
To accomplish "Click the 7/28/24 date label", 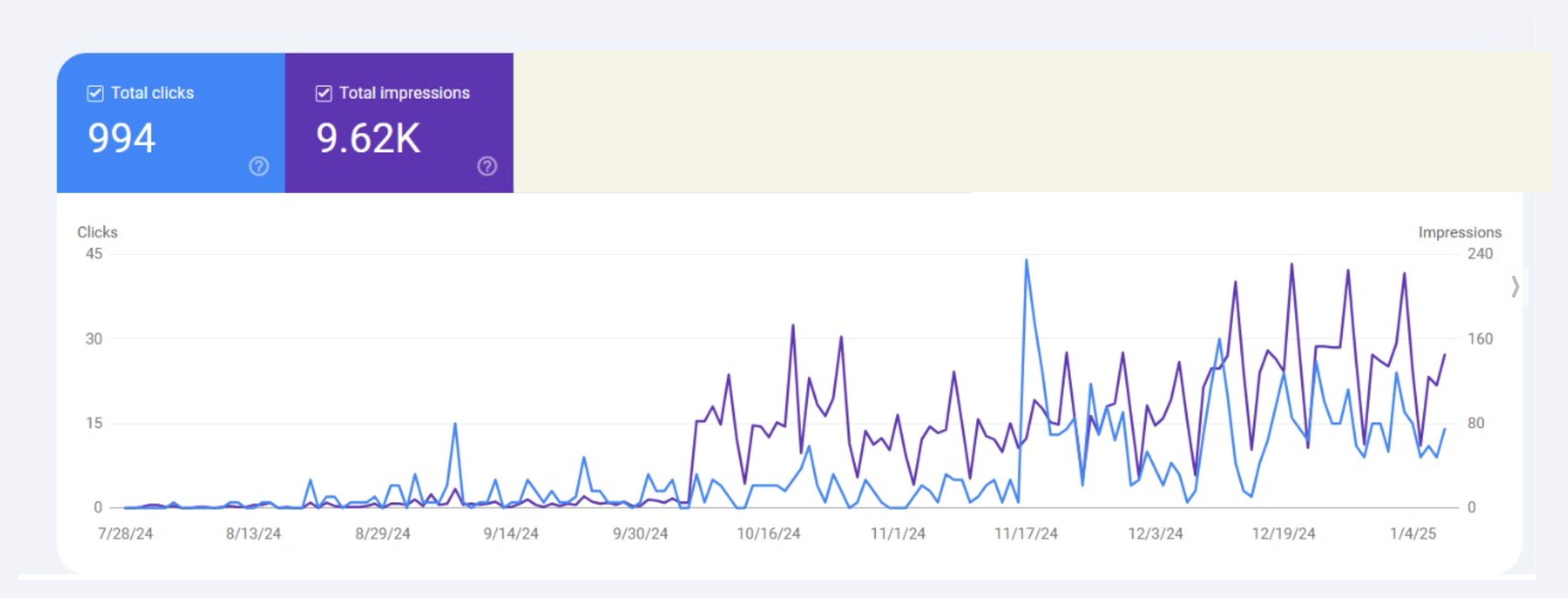I will click(126, 534).
